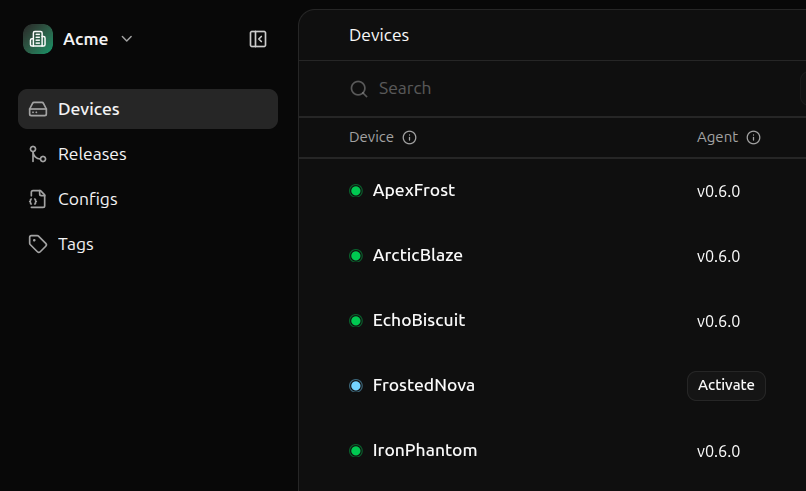The height and width of the screenshot is (491, 806).
Task: Navigate to Configs section
Action: click(88, 199)
